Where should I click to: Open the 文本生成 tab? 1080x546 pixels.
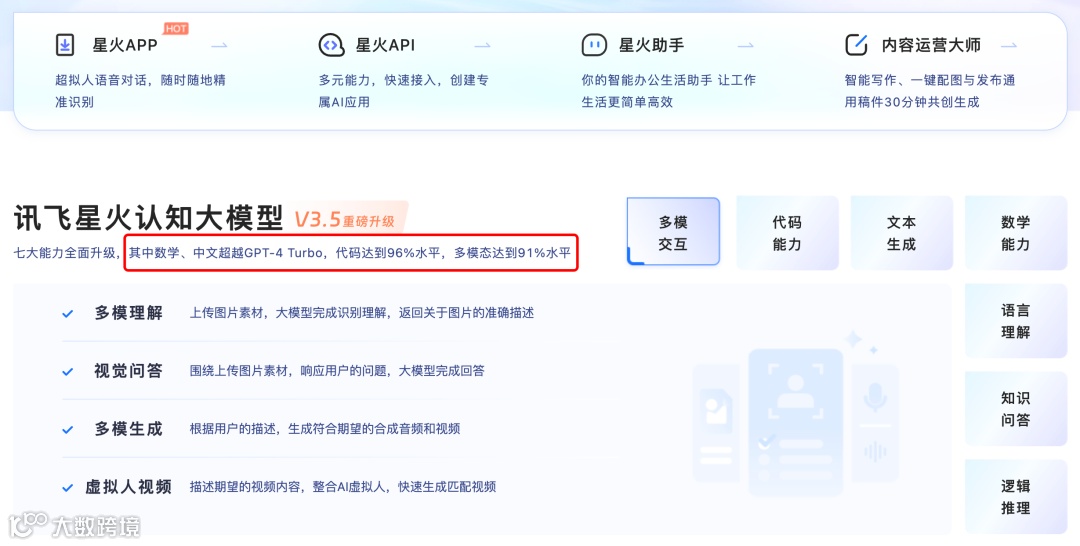(902, 232)
